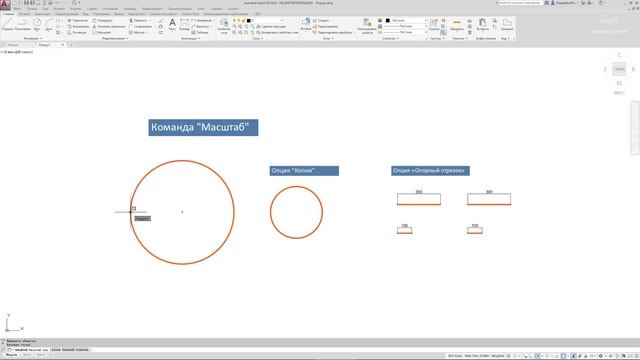Expand the Свойства panel
This screenshot has height=360, width=640.
[391, 38]
